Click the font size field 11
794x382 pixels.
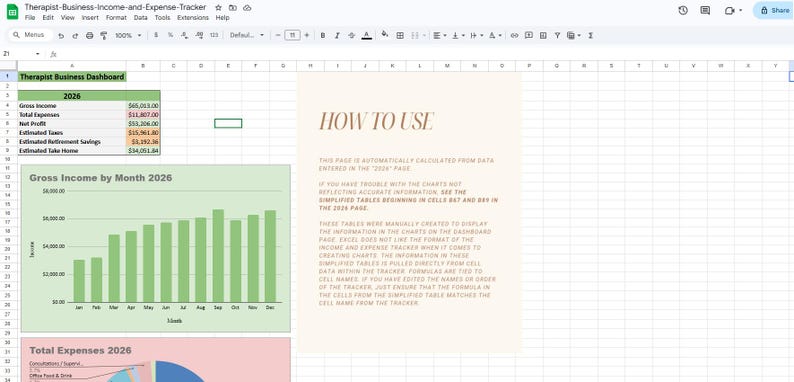(292, 35)
